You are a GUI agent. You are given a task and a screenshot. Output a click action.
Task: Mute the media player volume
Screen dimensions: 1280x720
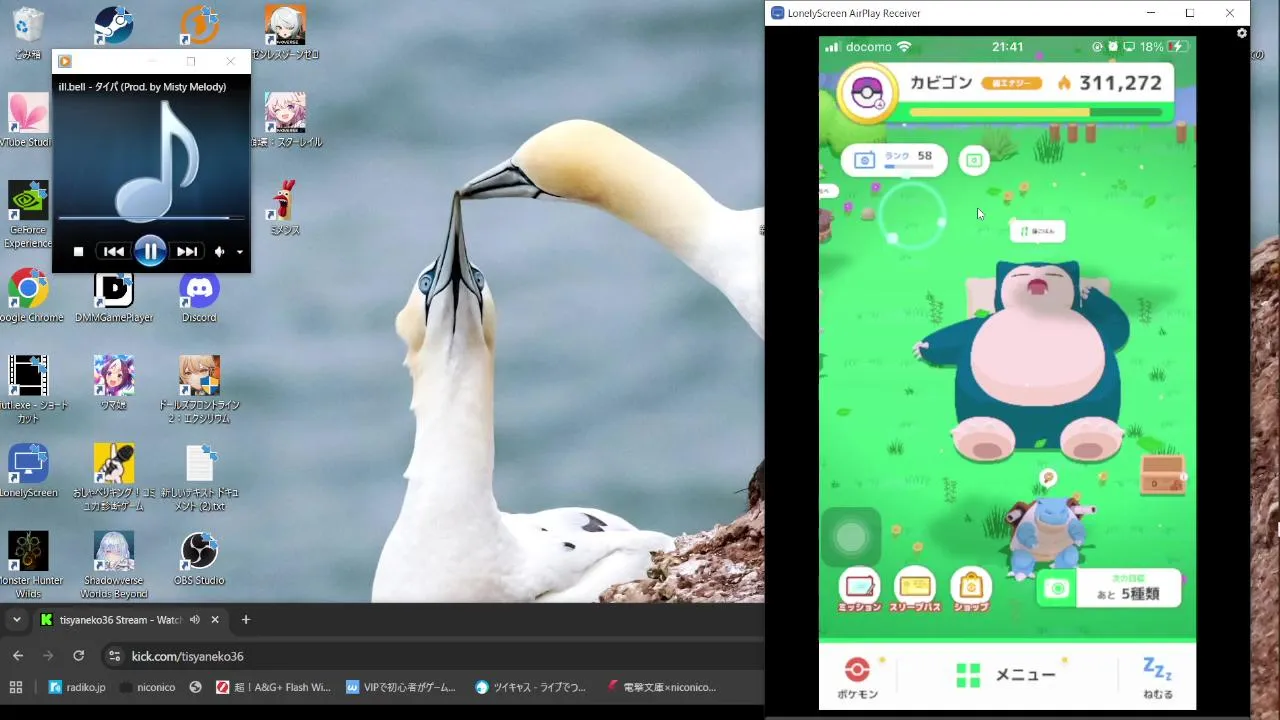220,252
